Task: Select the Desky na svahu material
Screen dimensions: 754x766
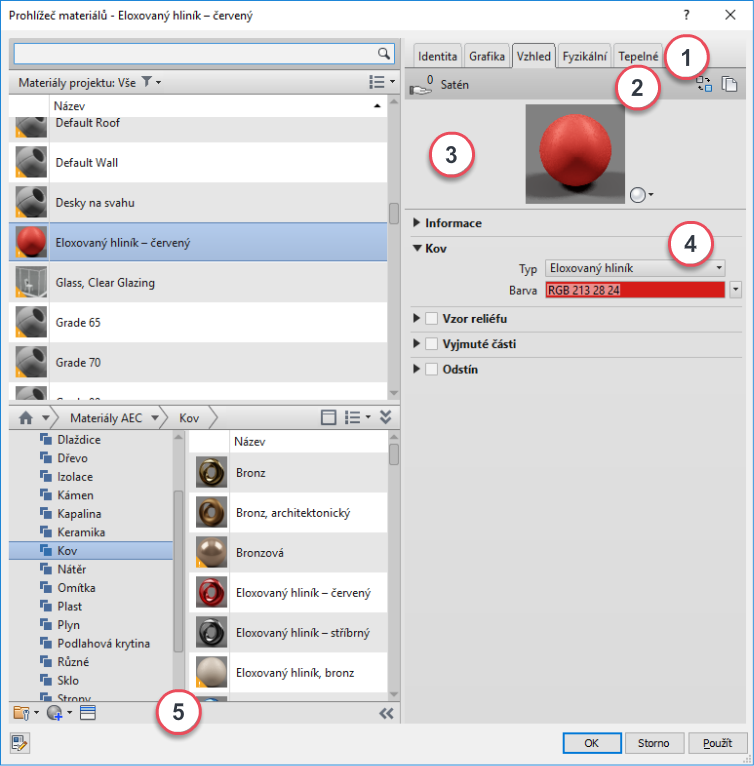Action: [198, 203]
